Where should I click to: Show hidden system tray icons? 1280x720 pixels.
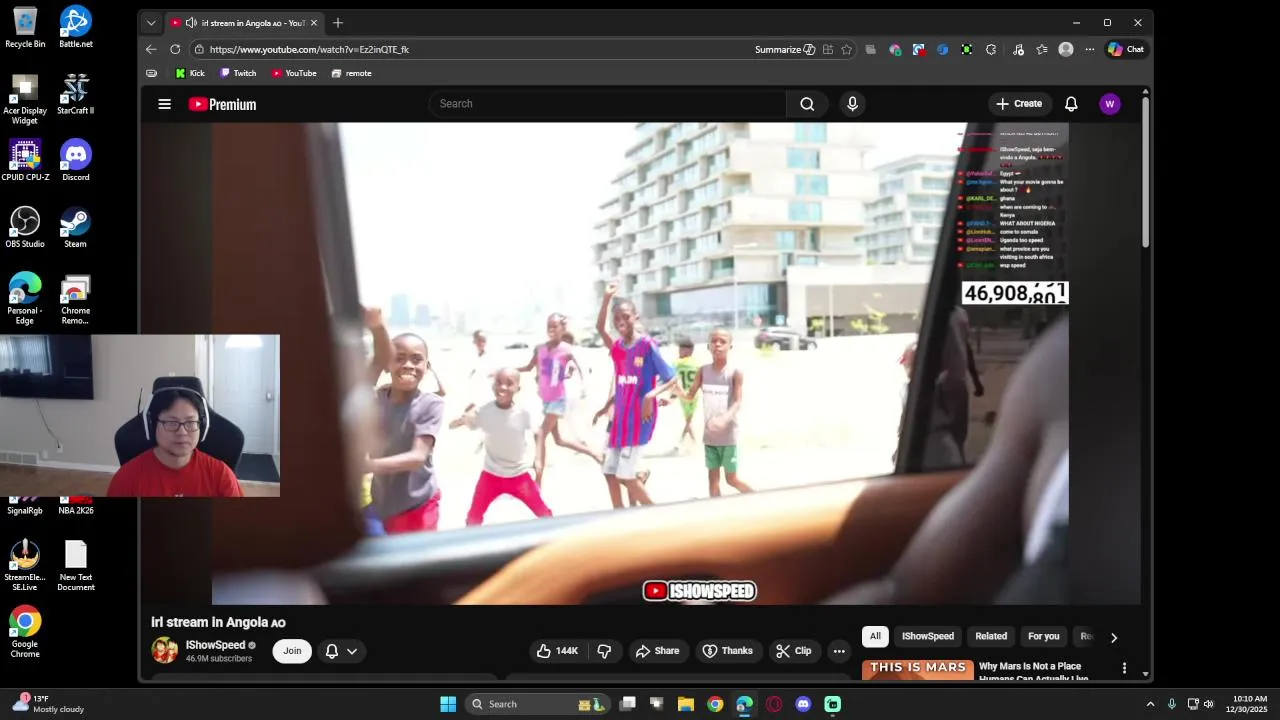pos(1150,704)
